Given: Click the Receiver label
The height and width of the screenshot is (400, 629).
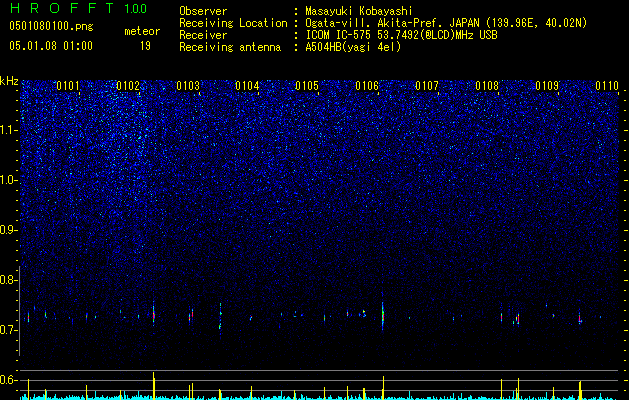Looking at the screenshot, I should 203,35.
